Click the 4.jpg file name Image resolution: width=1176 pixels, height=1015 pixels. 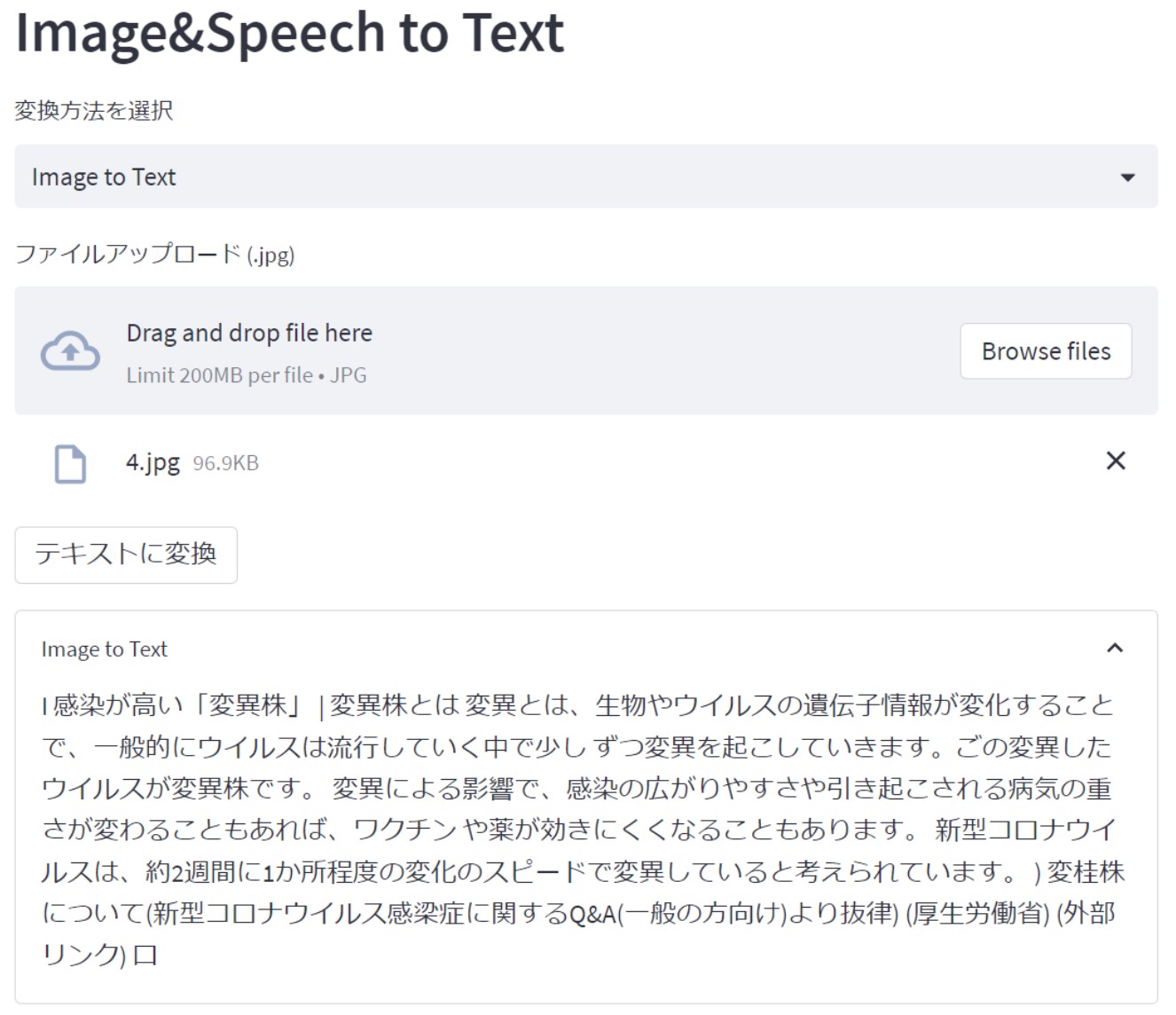(153, 462)
